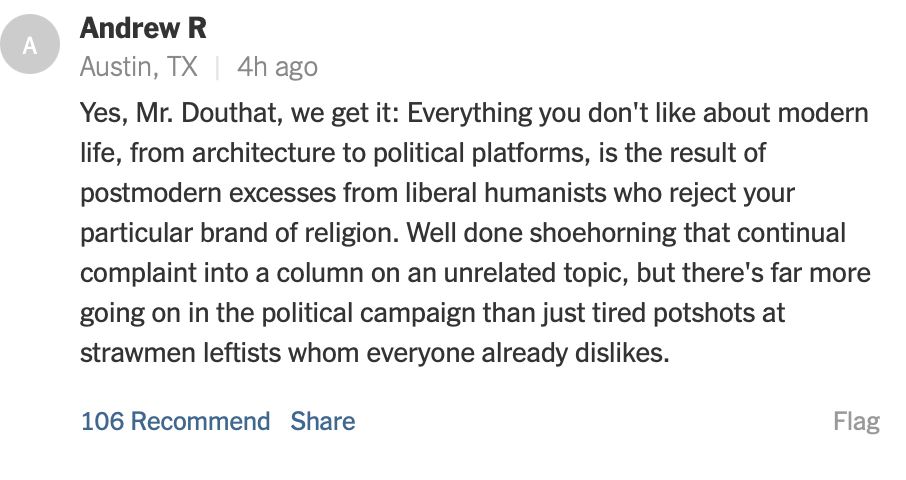The width and height of the screenshot is (906, 480).
Task: Click the "4h ago" comment timestamp
Action: [x=277, y=67]
